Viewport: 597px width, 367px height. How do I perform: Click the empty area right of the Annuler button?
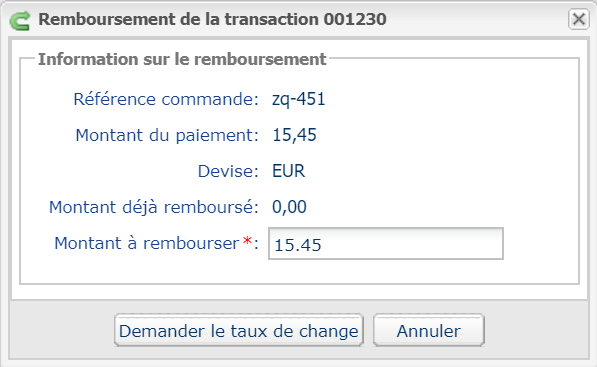(x=536, y=330)
